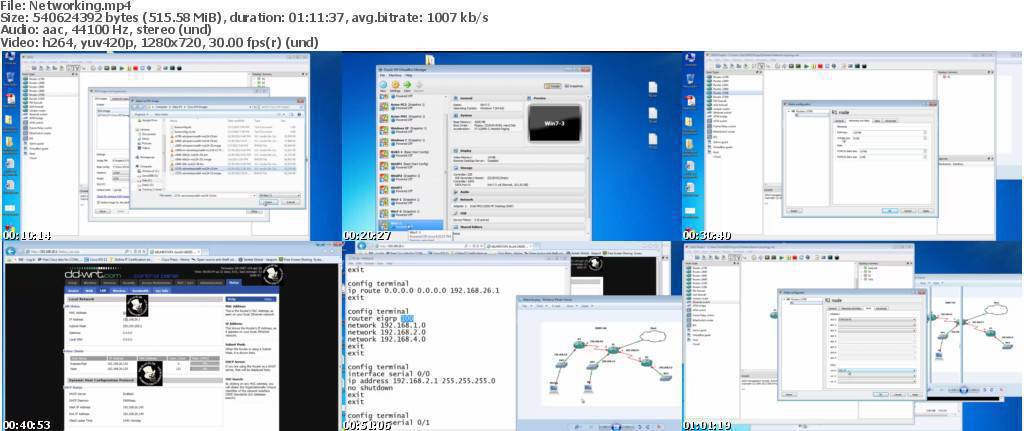Image resolution: width=1024 pixels, height=431 pixels.
Task: Click the 'Size: 540624392 bytes' info line
Action: tap(244, 18)
